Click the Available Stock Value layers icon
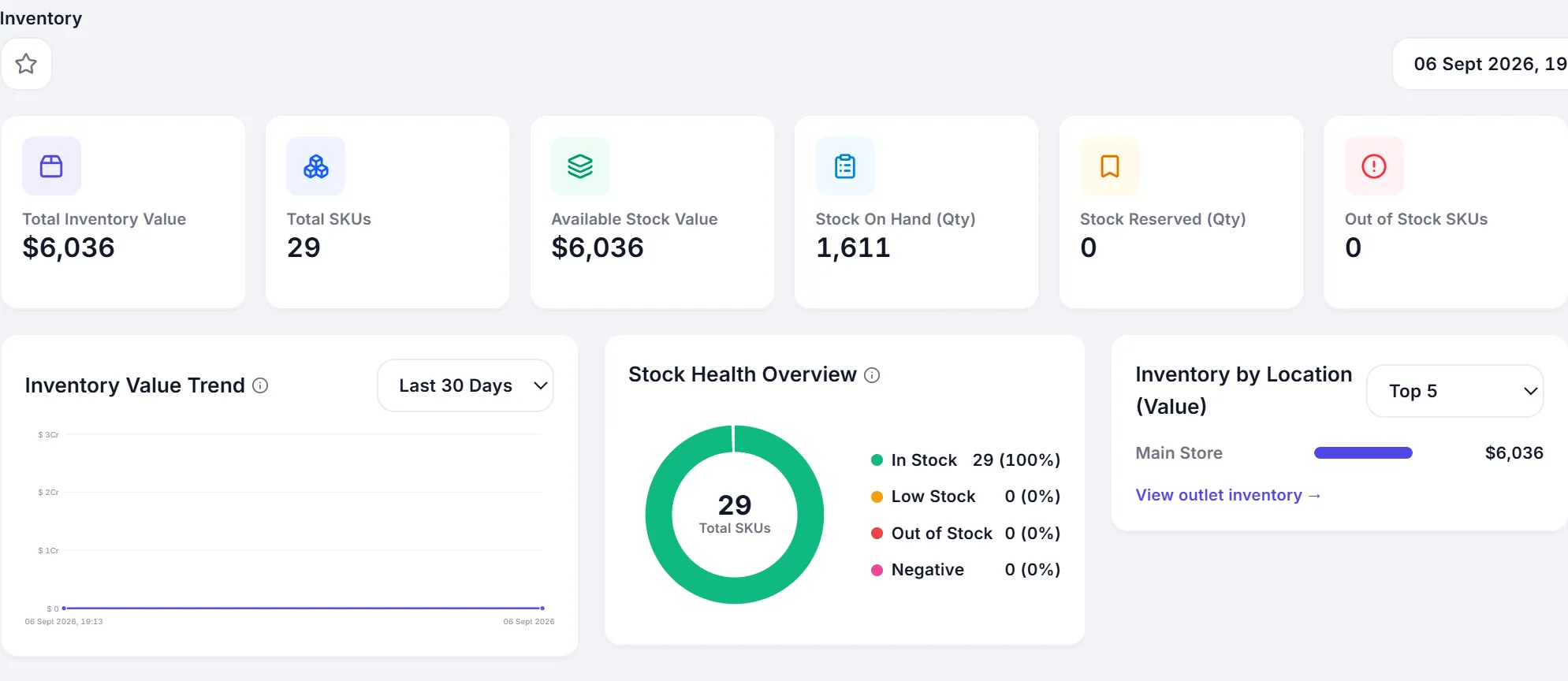 (580, 166)
